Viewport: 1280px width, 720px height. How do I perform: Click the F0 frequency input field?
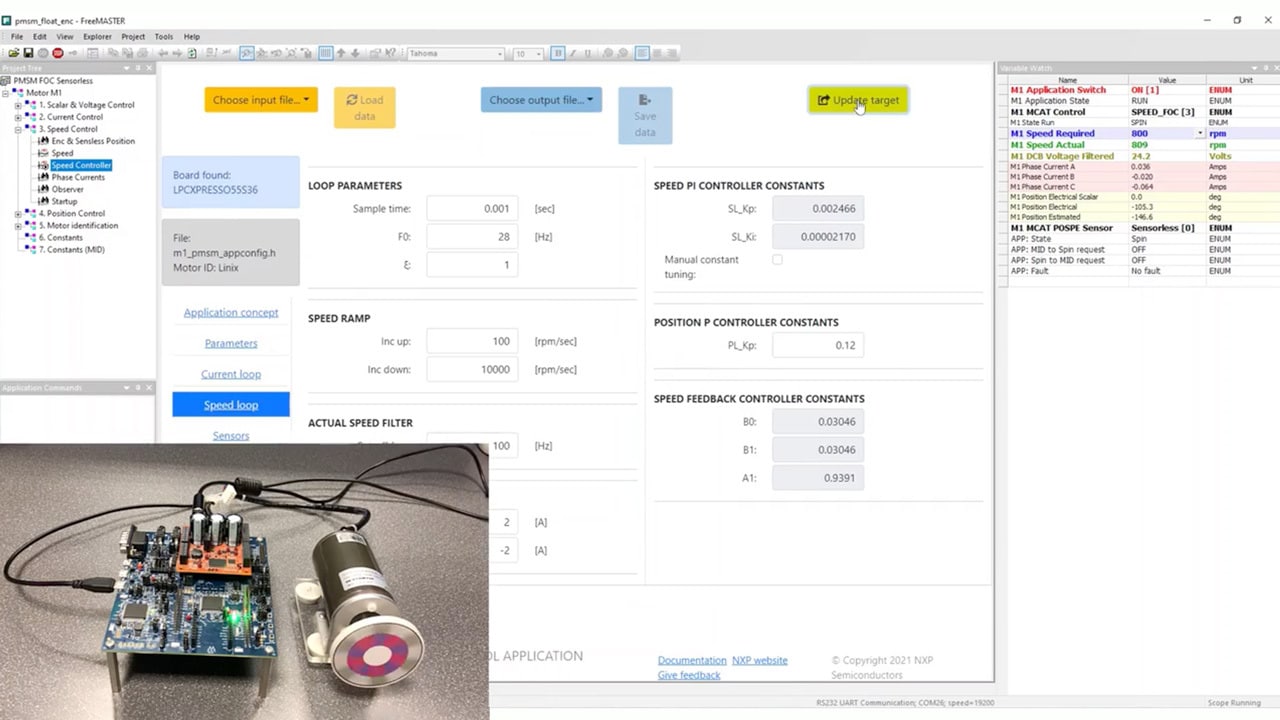(x=472, y=237)
